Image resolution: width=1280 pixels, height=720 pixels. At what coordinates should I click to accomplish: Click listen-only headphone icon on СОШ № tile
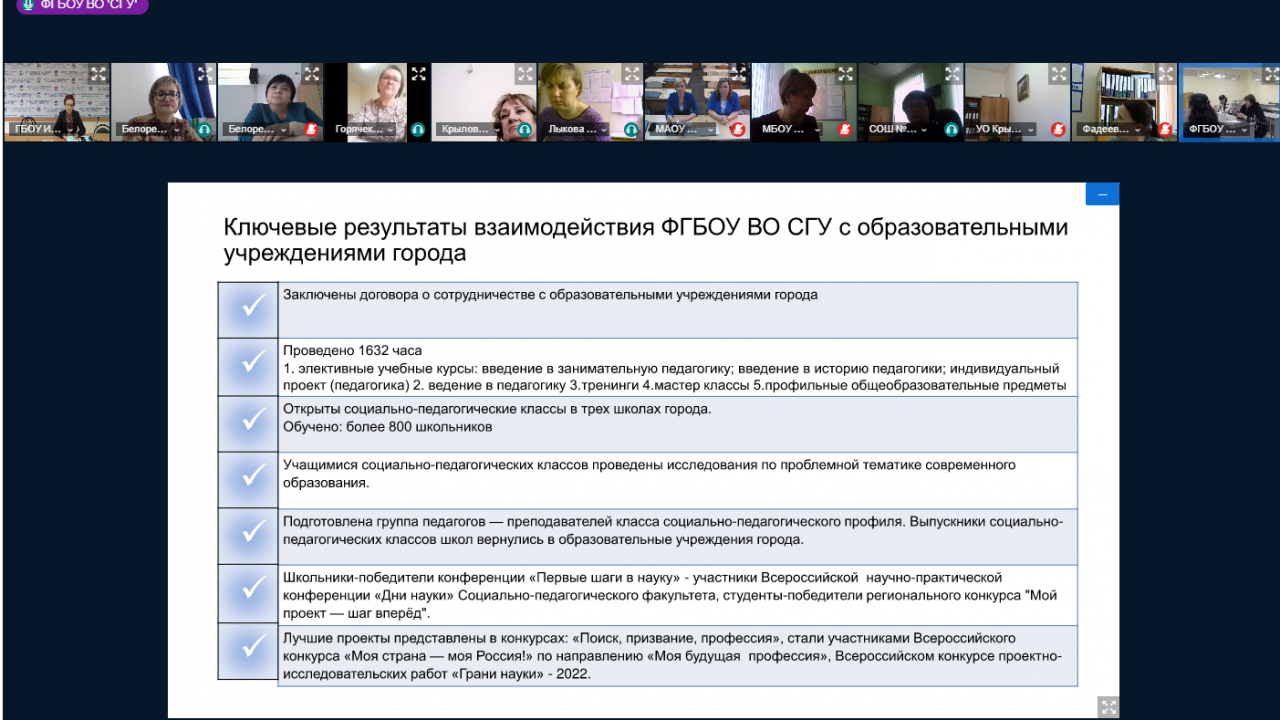[952, 129]
